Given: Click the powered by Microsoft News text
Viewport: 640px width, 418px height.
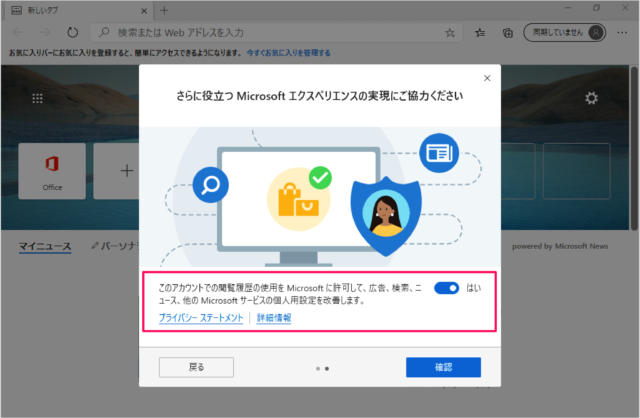Looking at the screenshot, I should 560,246.
